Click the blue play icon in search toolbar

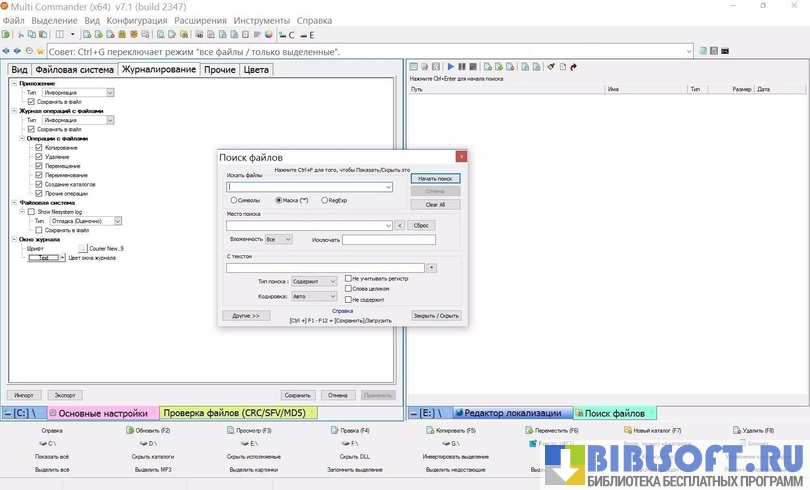(450, 67)
